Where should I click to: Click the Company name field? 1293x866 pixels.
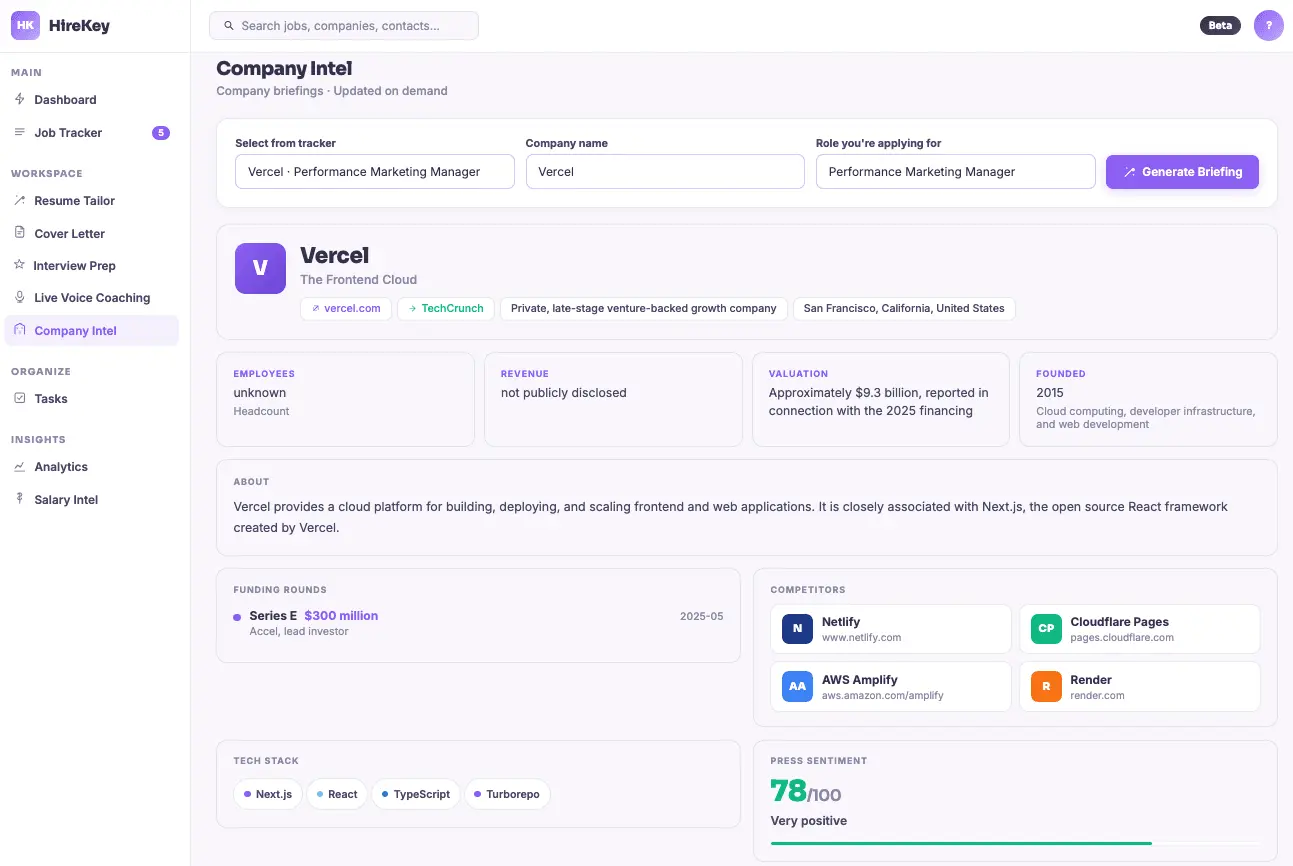click(x=665, y=171)
